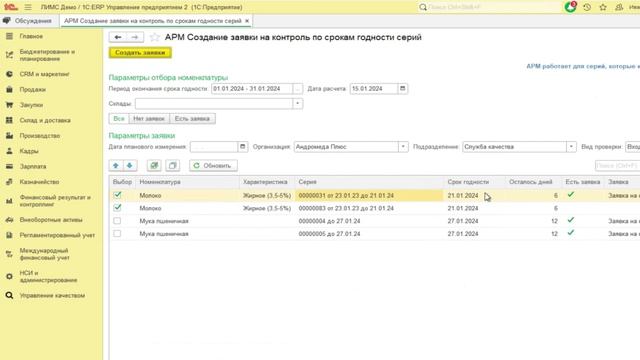The height and width of the screenshot is (360, 640).
Task: Click the uncheck all rows icon
Action: pos(173,165)
